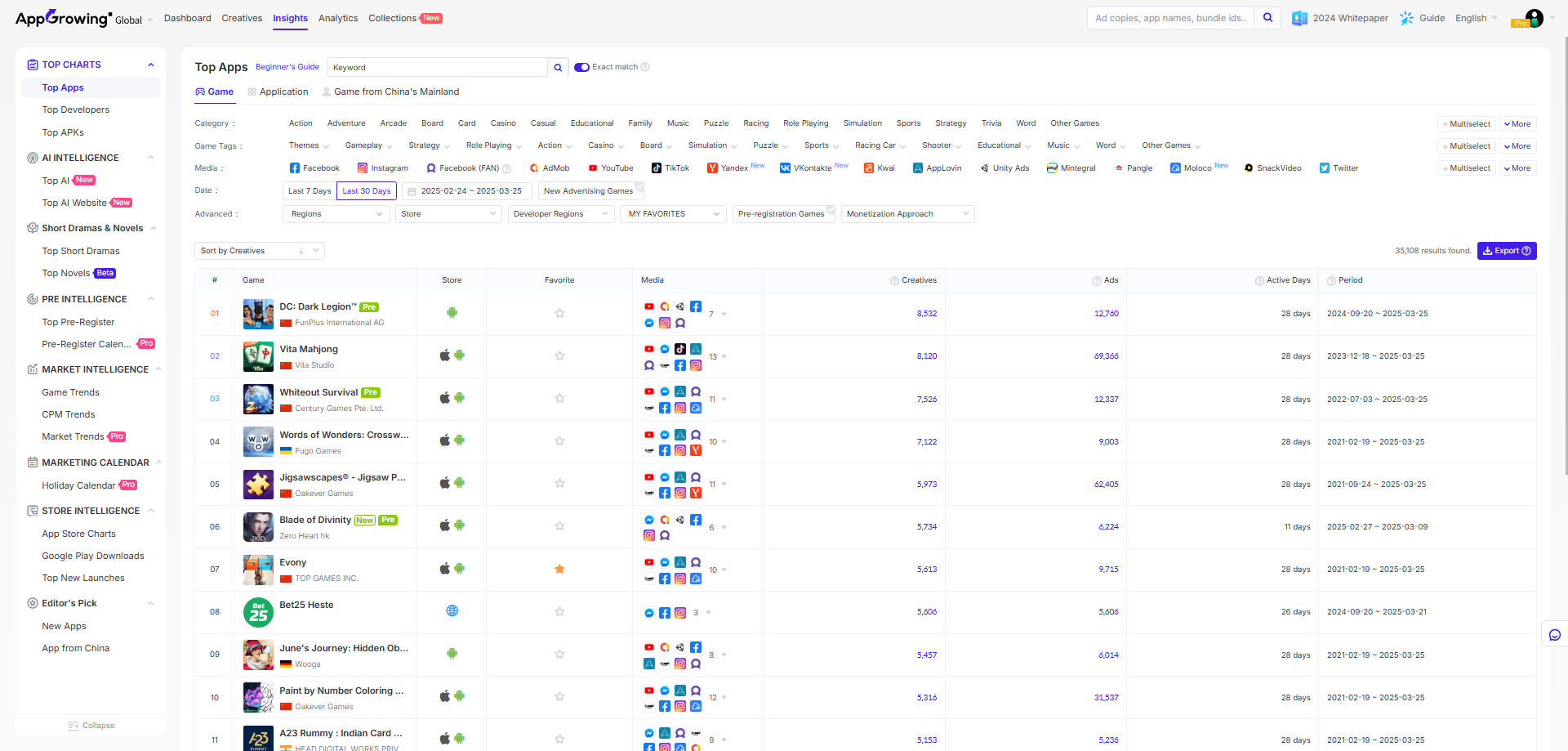
Task: Check the New Advertising Games filter
Action: tap(591, 191)
